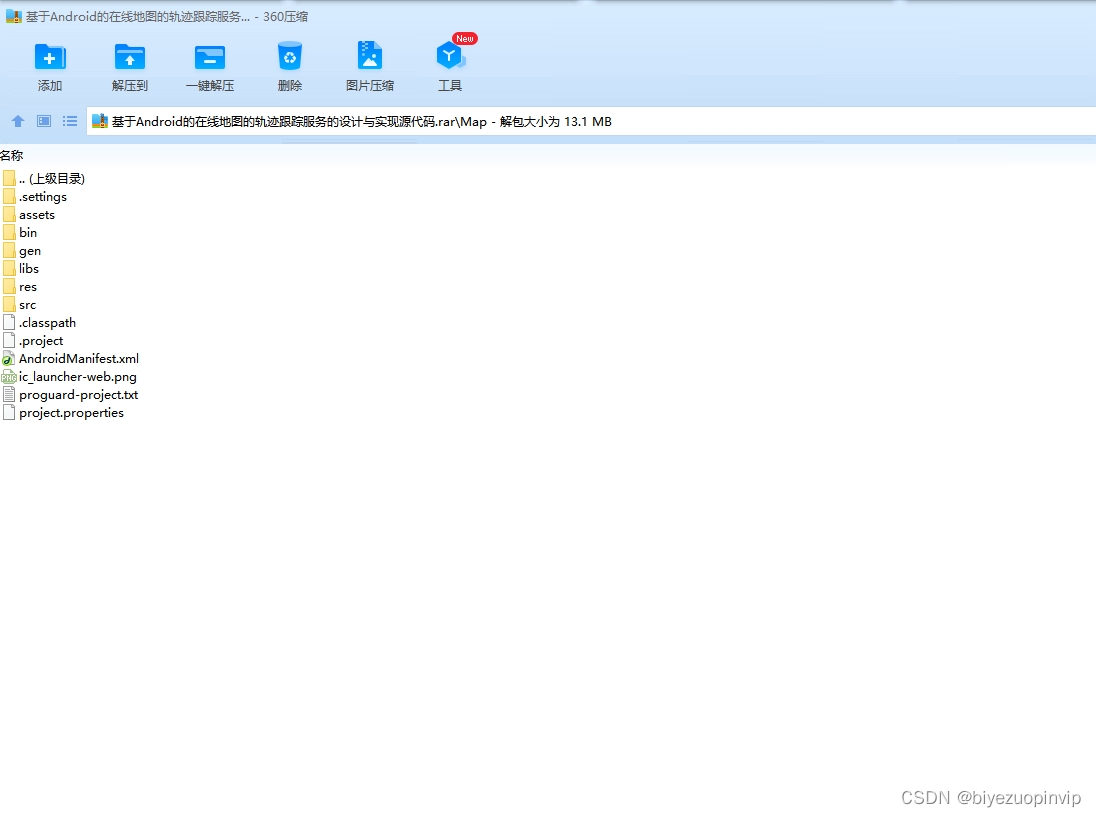The image size is (1096, 817).
Task: Click the window title text '360压缩'
Action: [285, 16]
